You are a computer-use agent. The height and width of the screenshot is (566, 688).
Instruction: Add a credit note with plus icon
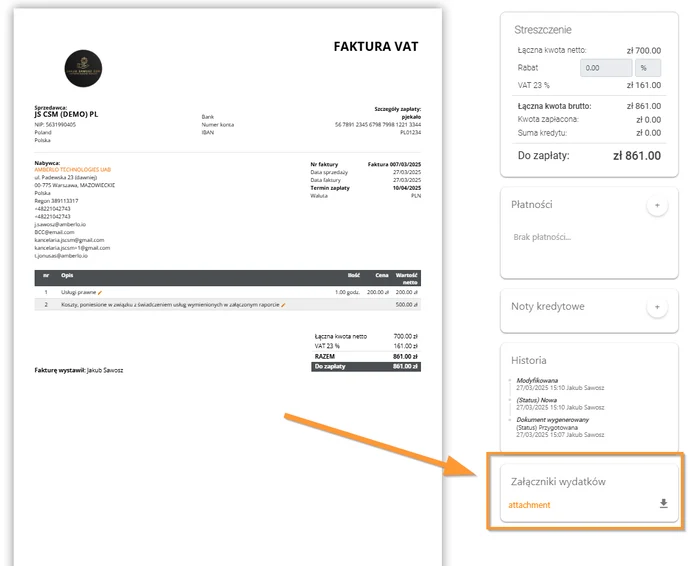tap(657, 307)
